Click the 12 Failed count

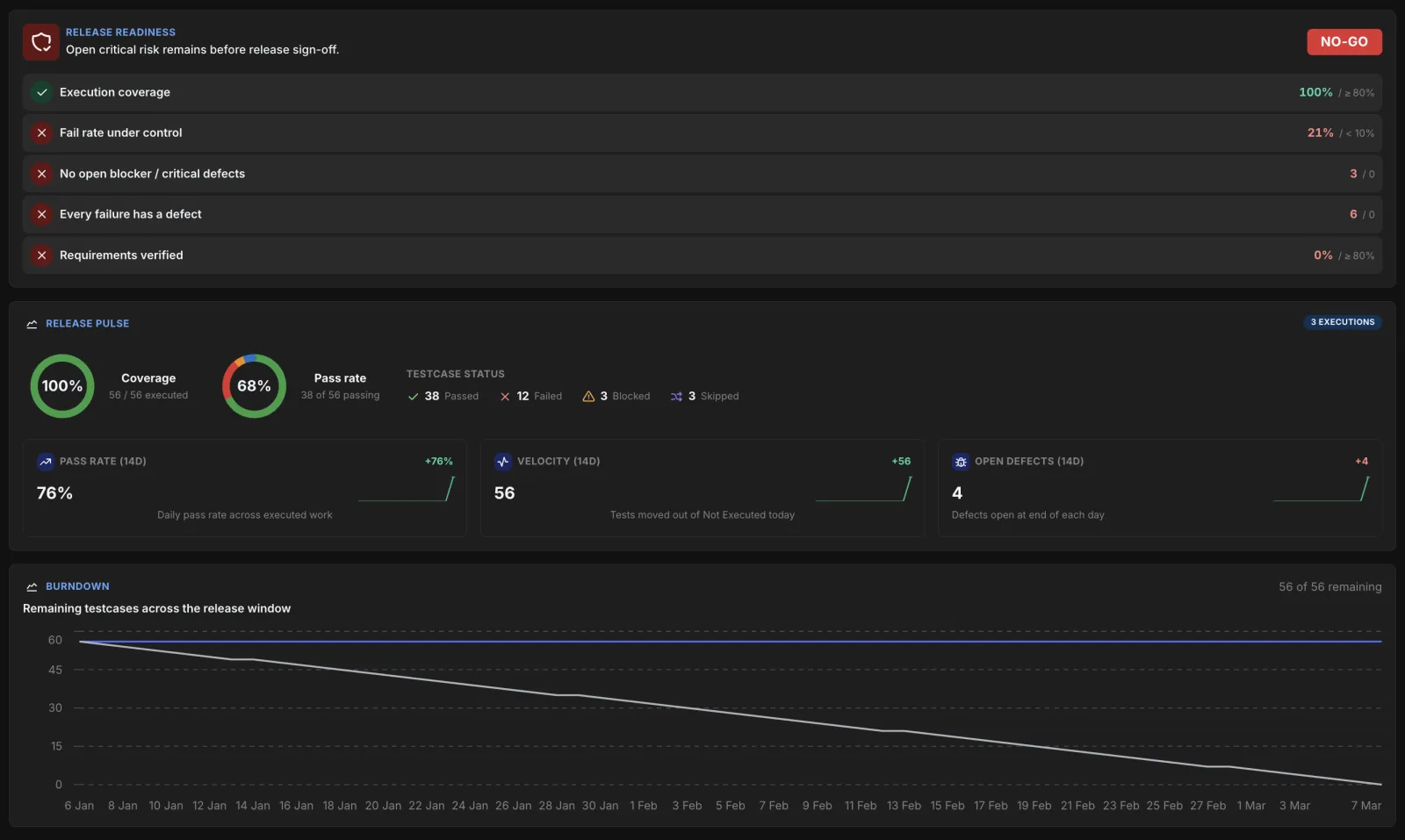[522, 397]
